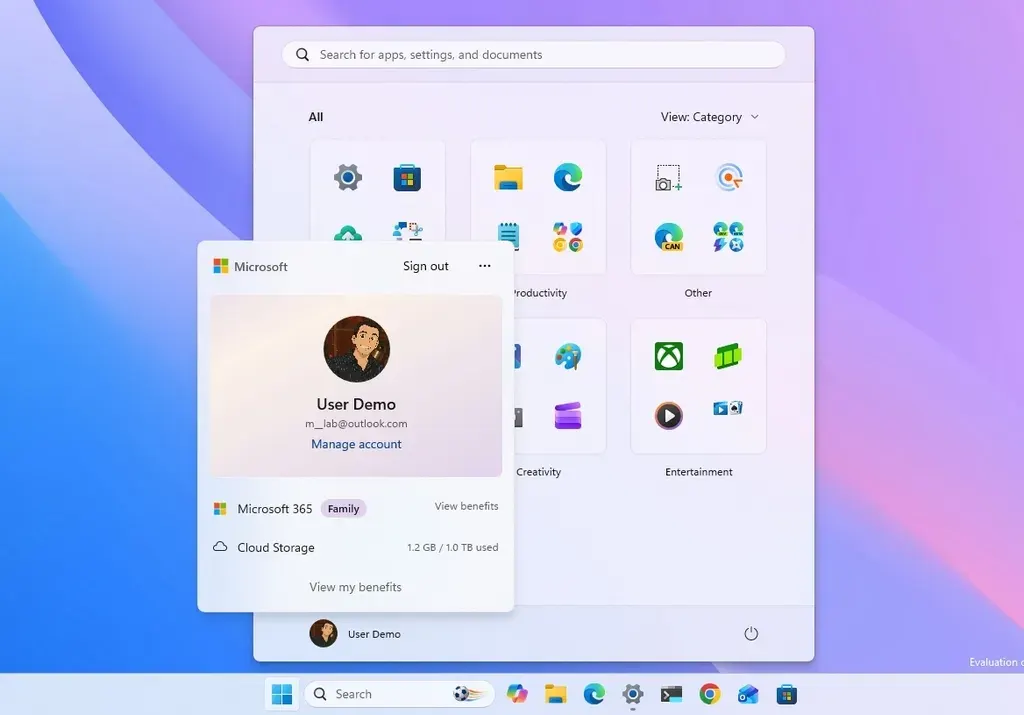Image resolution: width=1024 pixels, height=715 pixels.
Task: Focus the Search for apps, settings field
Action: pos(534,55)
